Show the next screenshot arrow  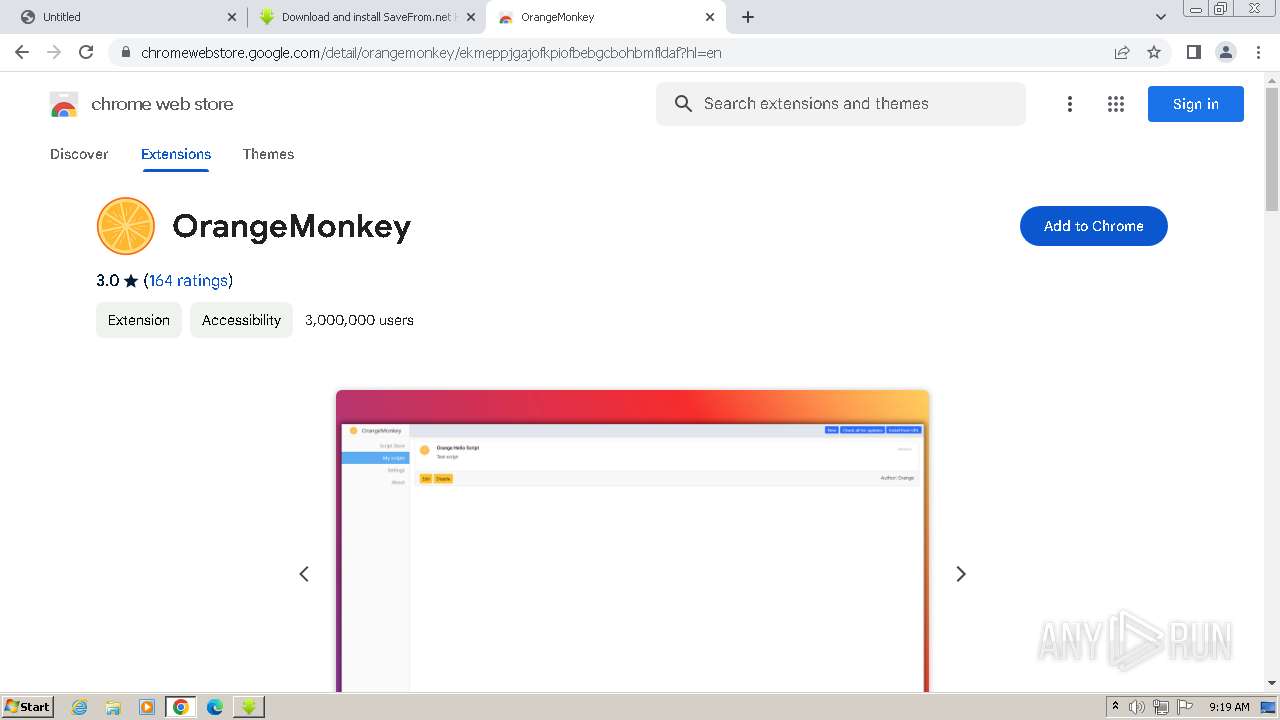[961, 574]
